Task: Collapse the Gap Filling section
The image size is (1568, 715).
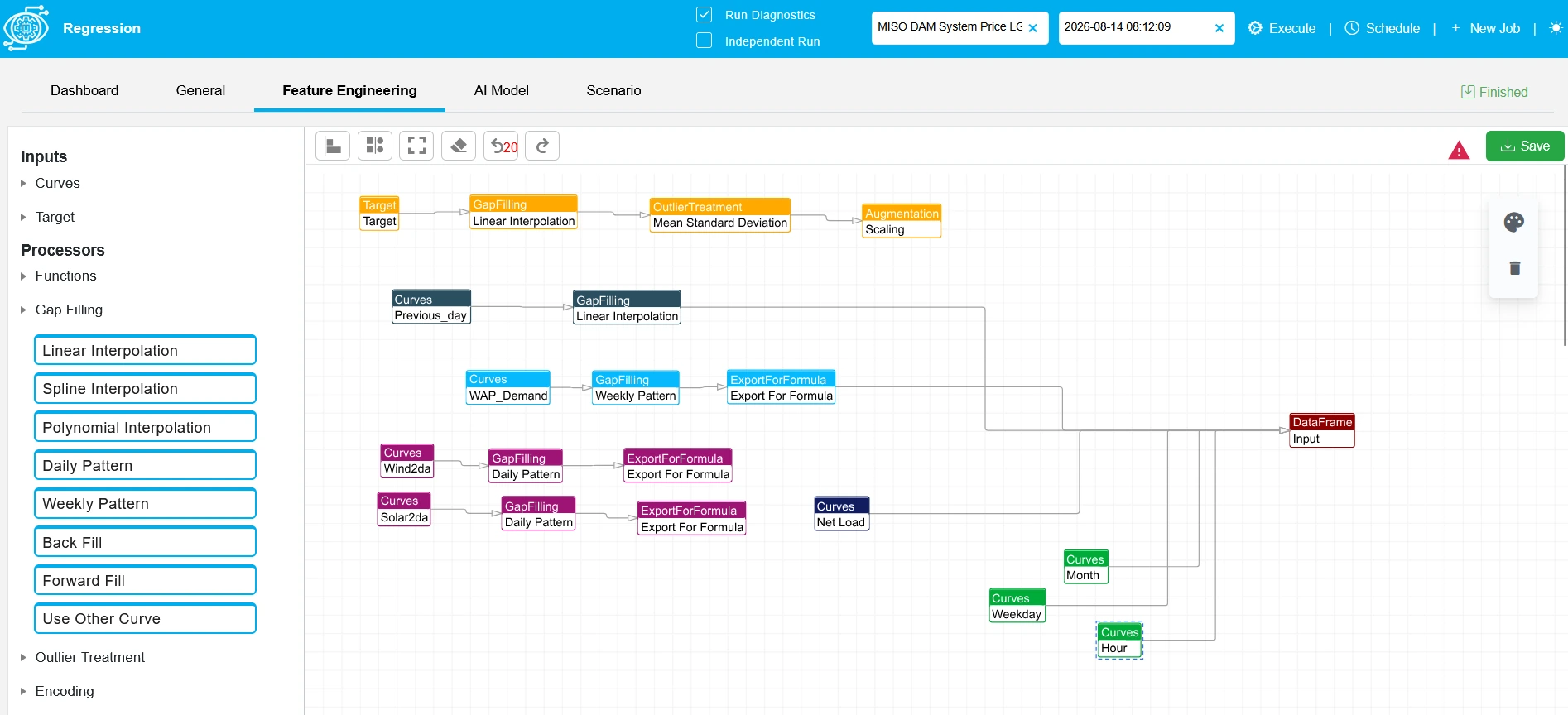Action: [62, 310]
